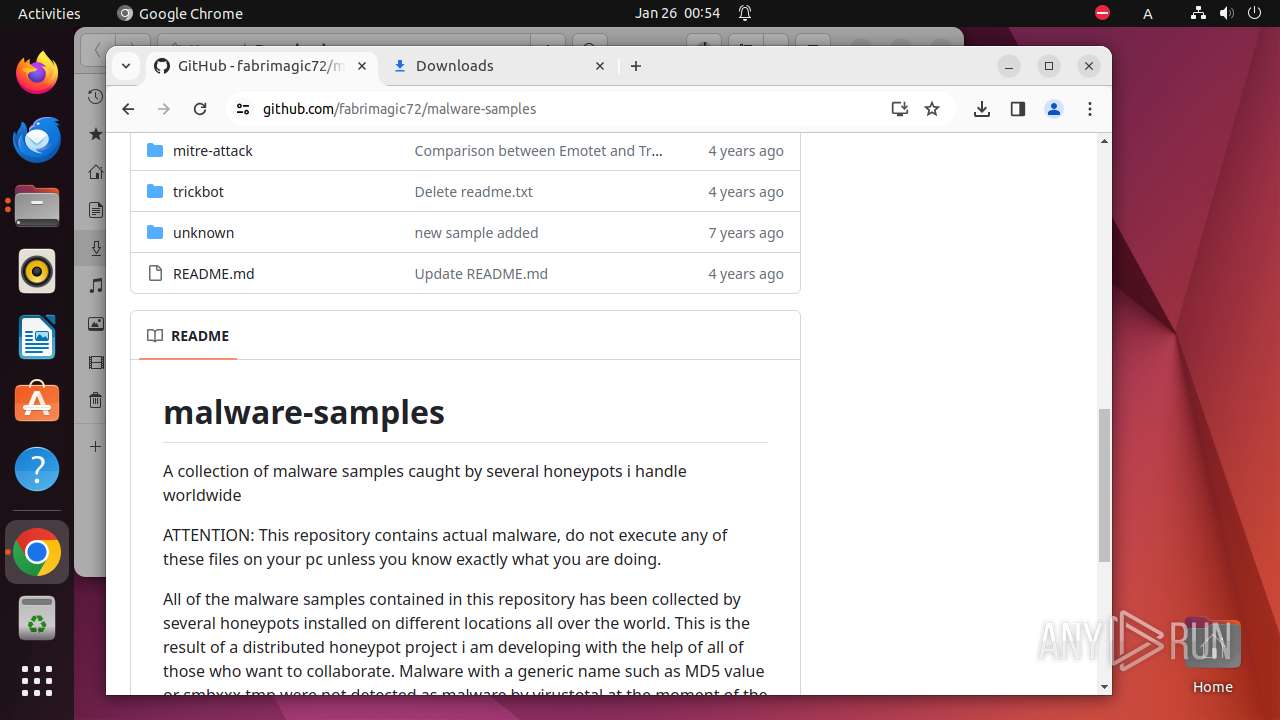Image resolution: width=1280 pixels, height=720 pixels.
Task: Click the malware-samples heading
Action: pyautogui.click(x=304, y=412)
